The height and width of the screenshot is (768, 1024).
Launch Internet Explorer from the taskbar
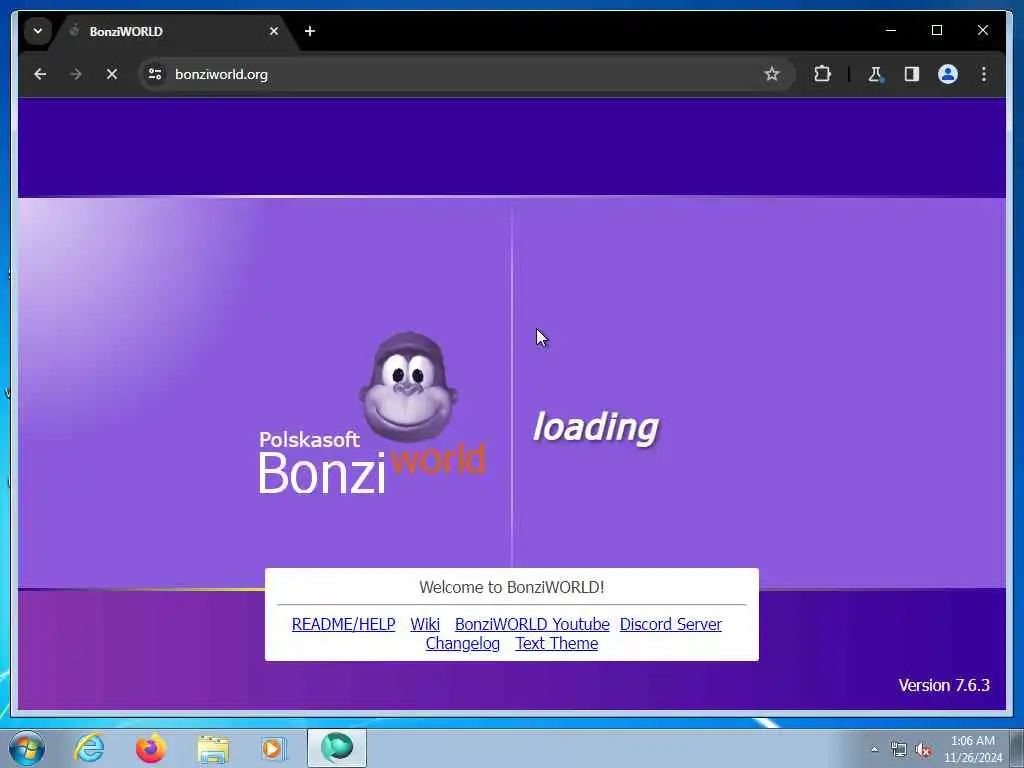89,748
